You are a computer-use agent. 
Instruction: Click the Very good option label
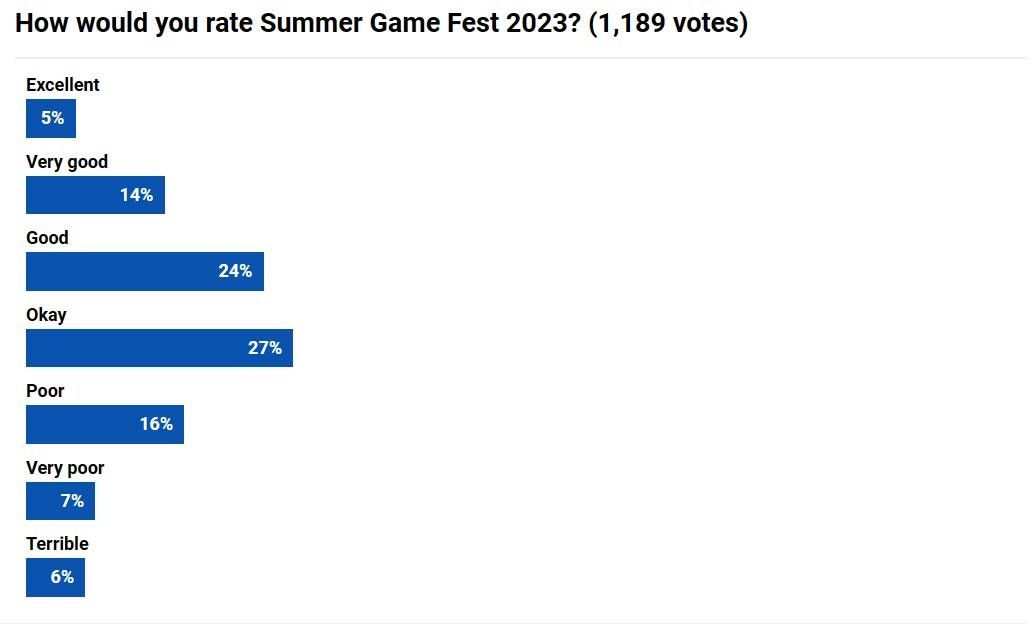tap(67, 162)
